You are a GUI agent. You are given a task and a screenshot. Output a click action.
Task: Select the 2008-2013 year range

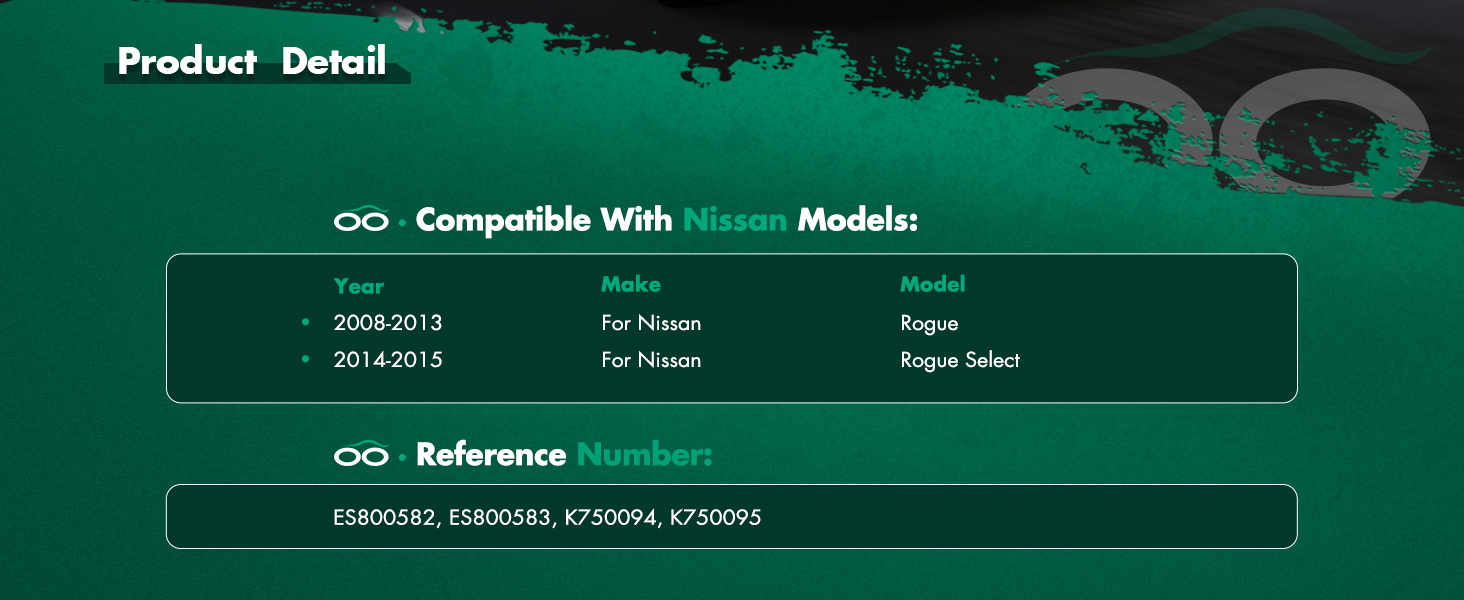(x=388, y=323)
